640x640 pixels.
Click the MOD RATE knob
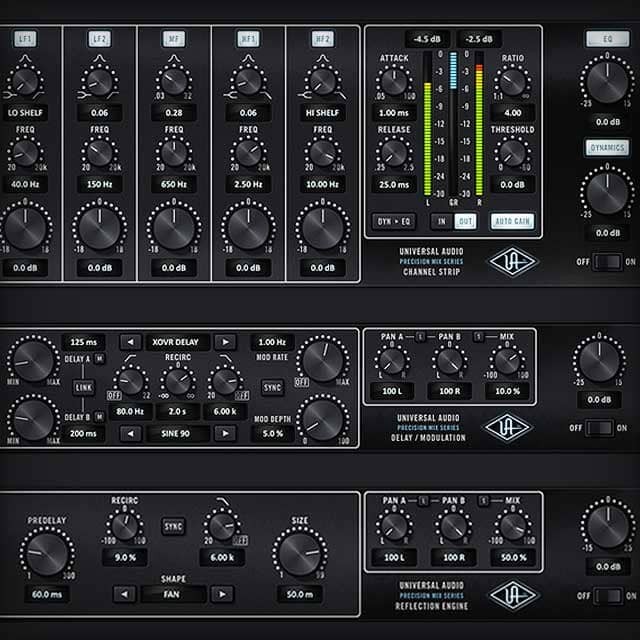click(322, 362)
